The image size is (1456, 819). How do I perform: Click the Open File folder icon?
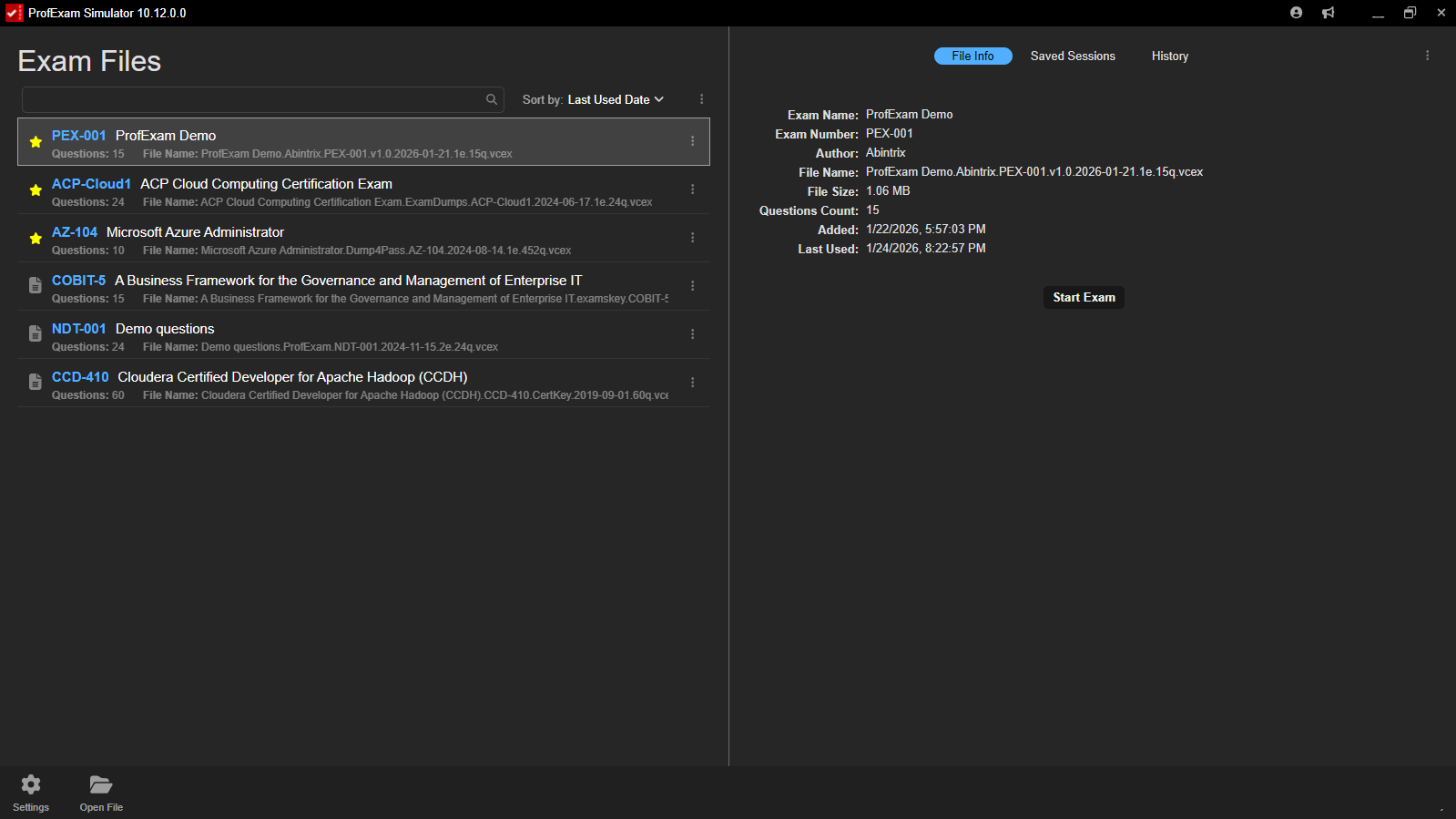point(101,793)
